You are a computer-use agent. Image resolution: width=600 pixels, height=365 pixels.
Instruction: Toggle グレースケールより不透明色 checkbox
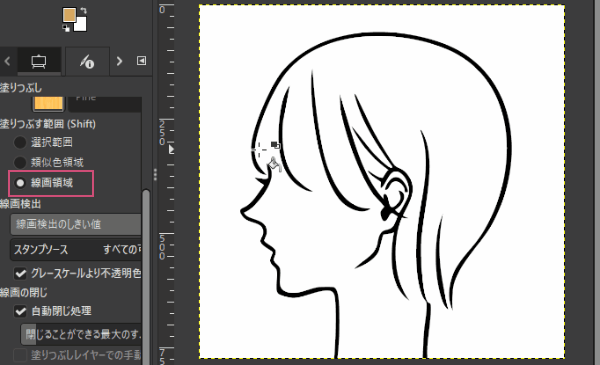[20, 273]
